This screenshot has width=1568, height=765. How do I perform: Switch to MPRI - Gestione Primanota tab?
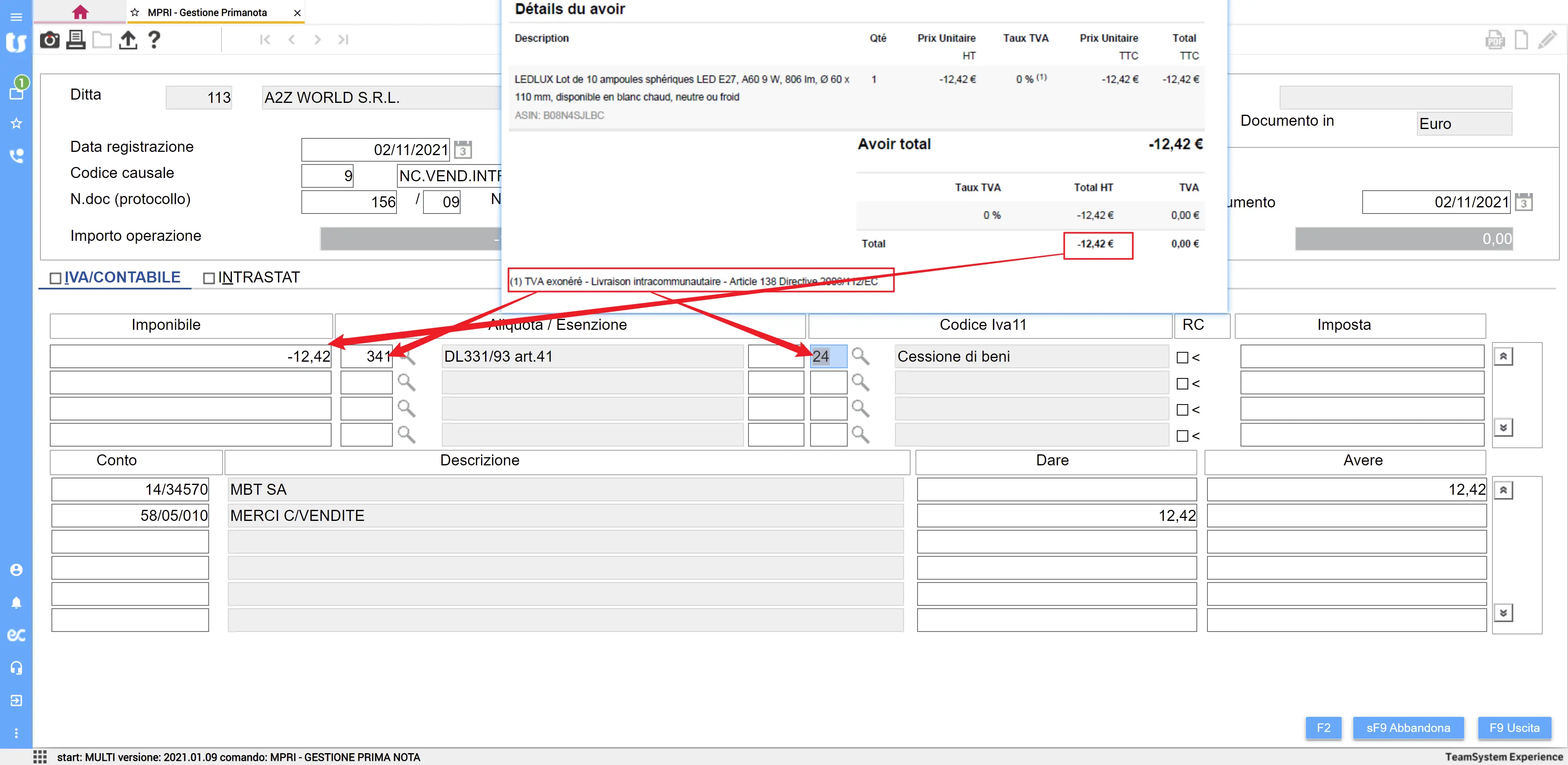(207, 12)
